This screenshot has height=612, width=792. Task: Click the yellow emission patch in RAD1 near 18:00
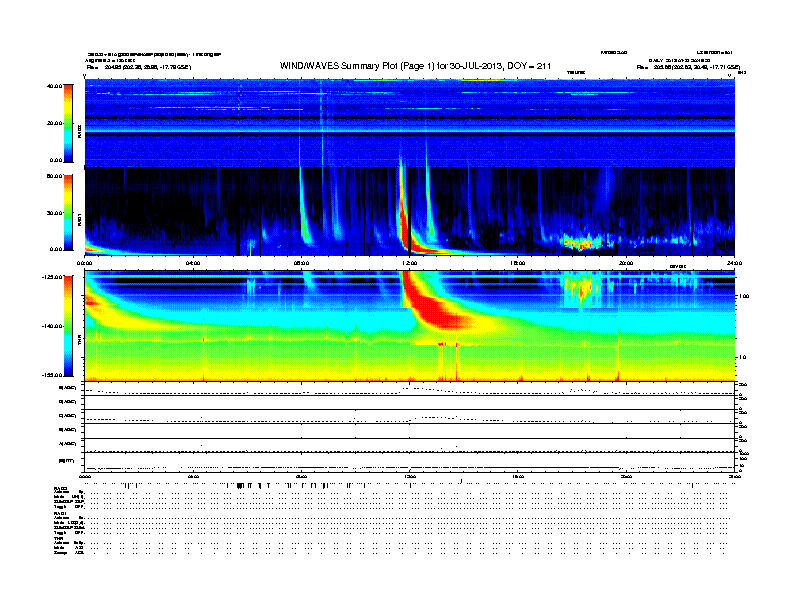point(581,242)
